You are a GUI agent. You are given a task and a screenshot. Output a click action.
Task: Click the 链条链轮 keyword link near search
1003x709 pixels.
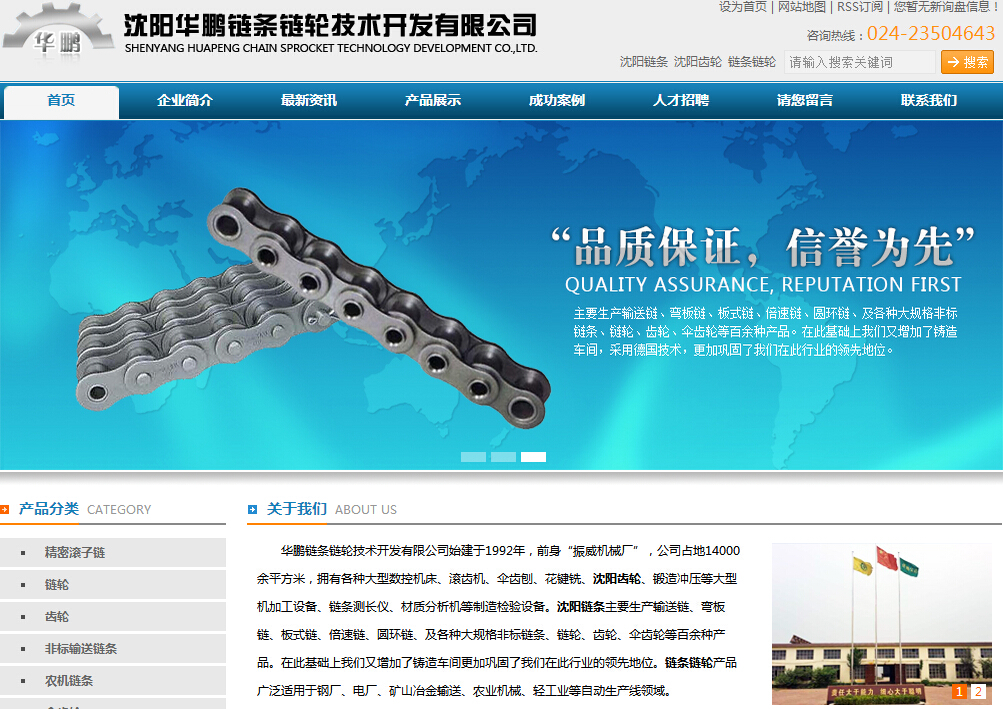752,62
